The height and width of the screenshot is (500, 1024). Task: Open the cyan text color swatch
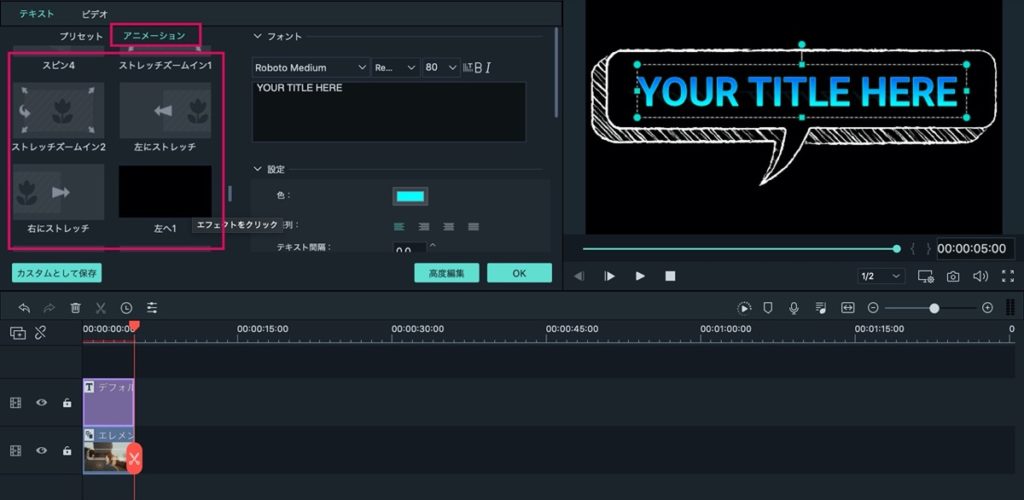410,196
